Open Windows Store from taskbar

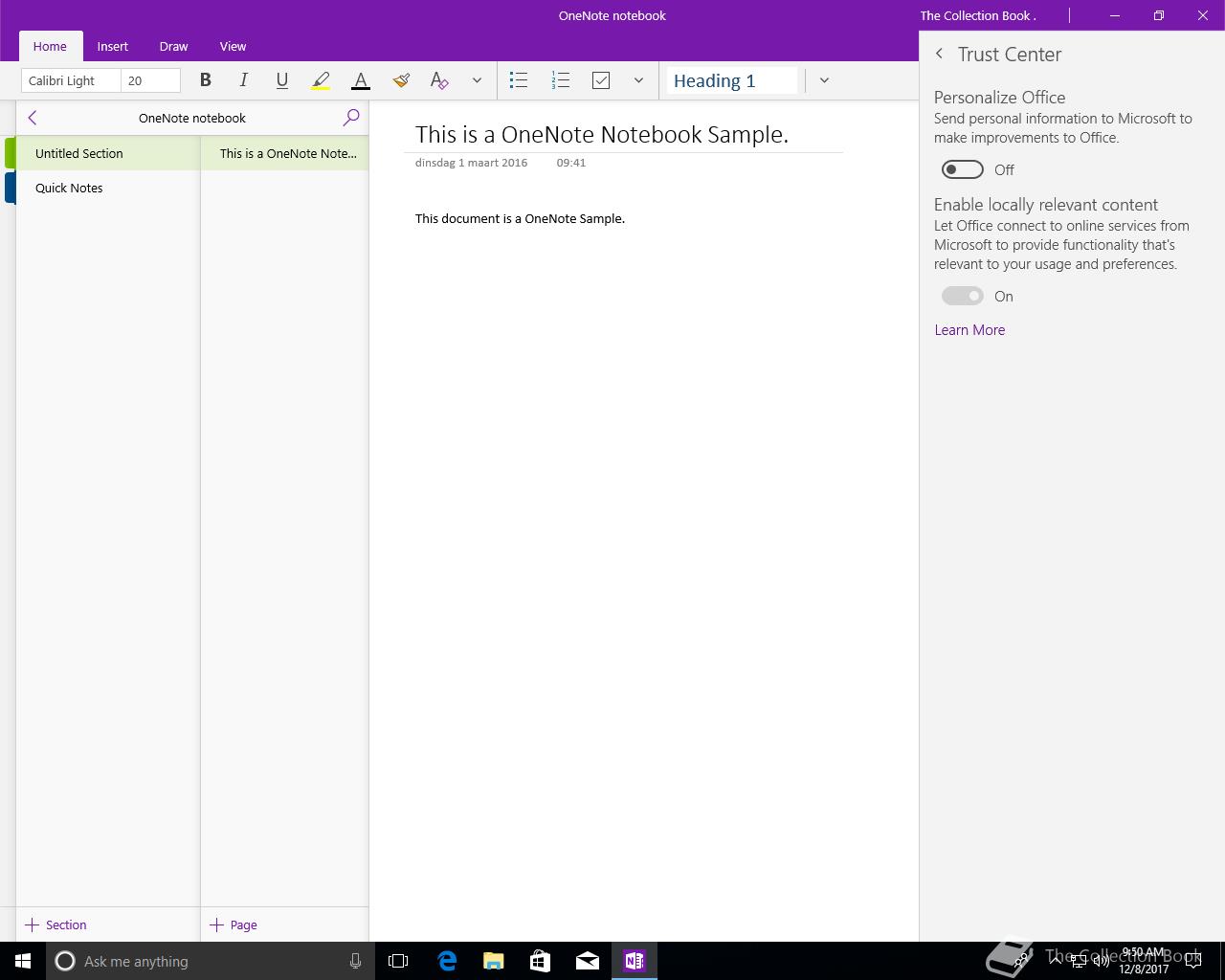pos(541,961)
